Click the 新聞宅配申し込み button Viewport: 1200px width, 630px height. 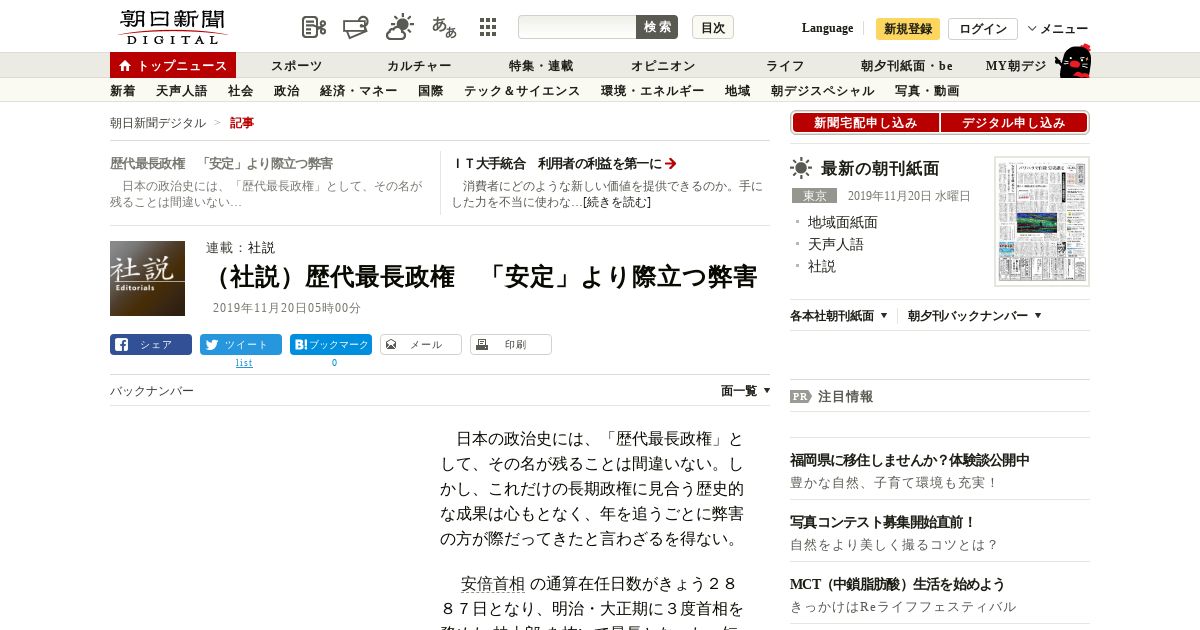click(x=866, y=123)
